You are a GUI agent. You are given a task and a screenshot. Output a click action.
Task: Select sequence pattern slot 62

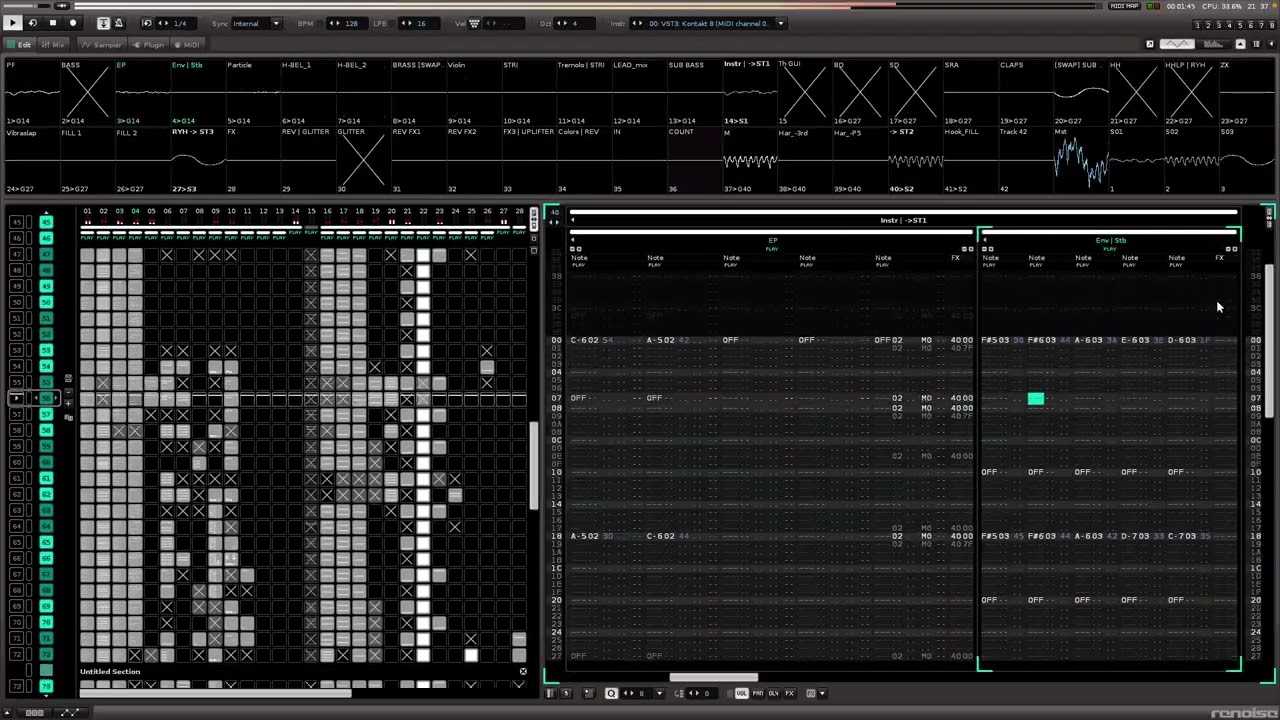(46, 494)
